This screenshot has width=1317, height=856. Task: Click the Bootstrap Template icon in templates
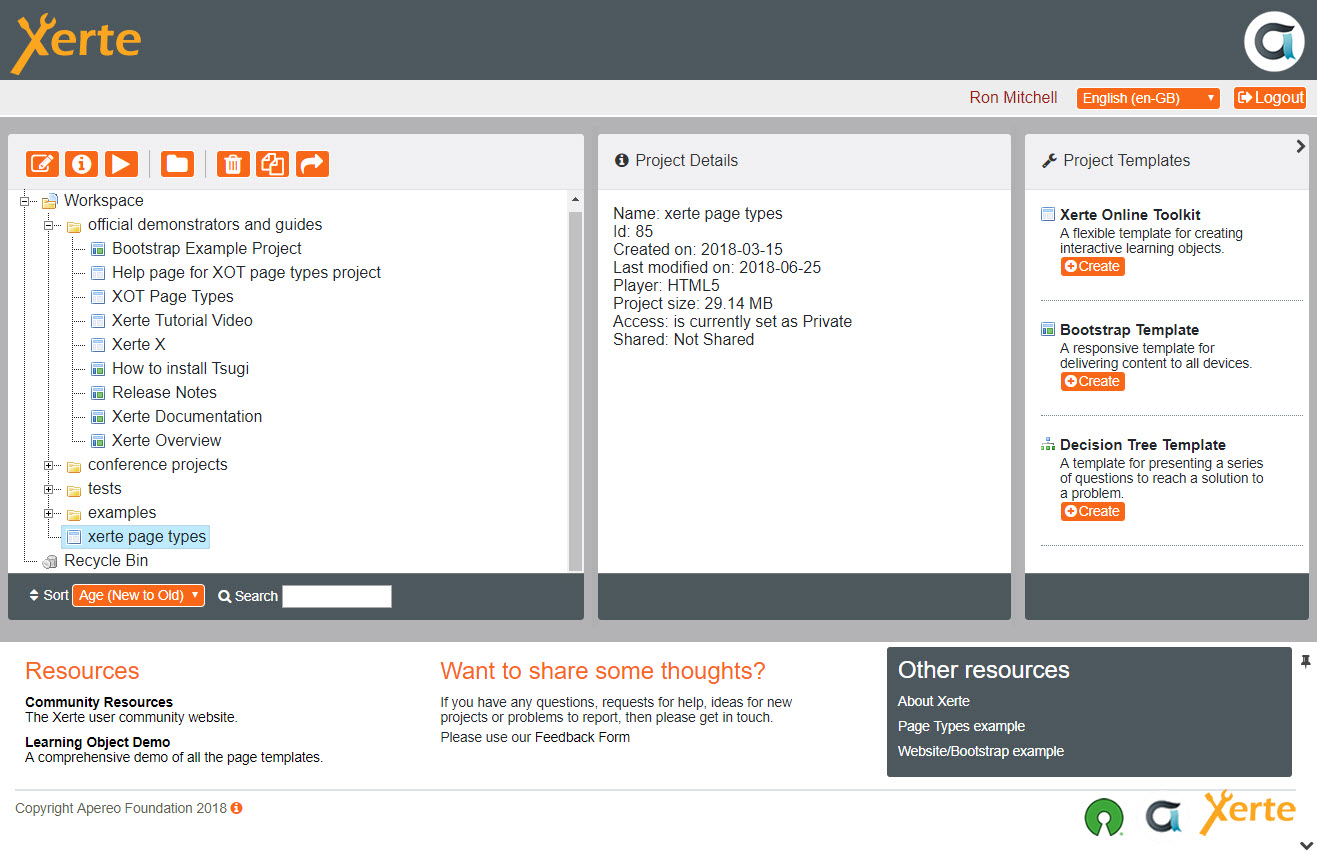coord(1048,329)
